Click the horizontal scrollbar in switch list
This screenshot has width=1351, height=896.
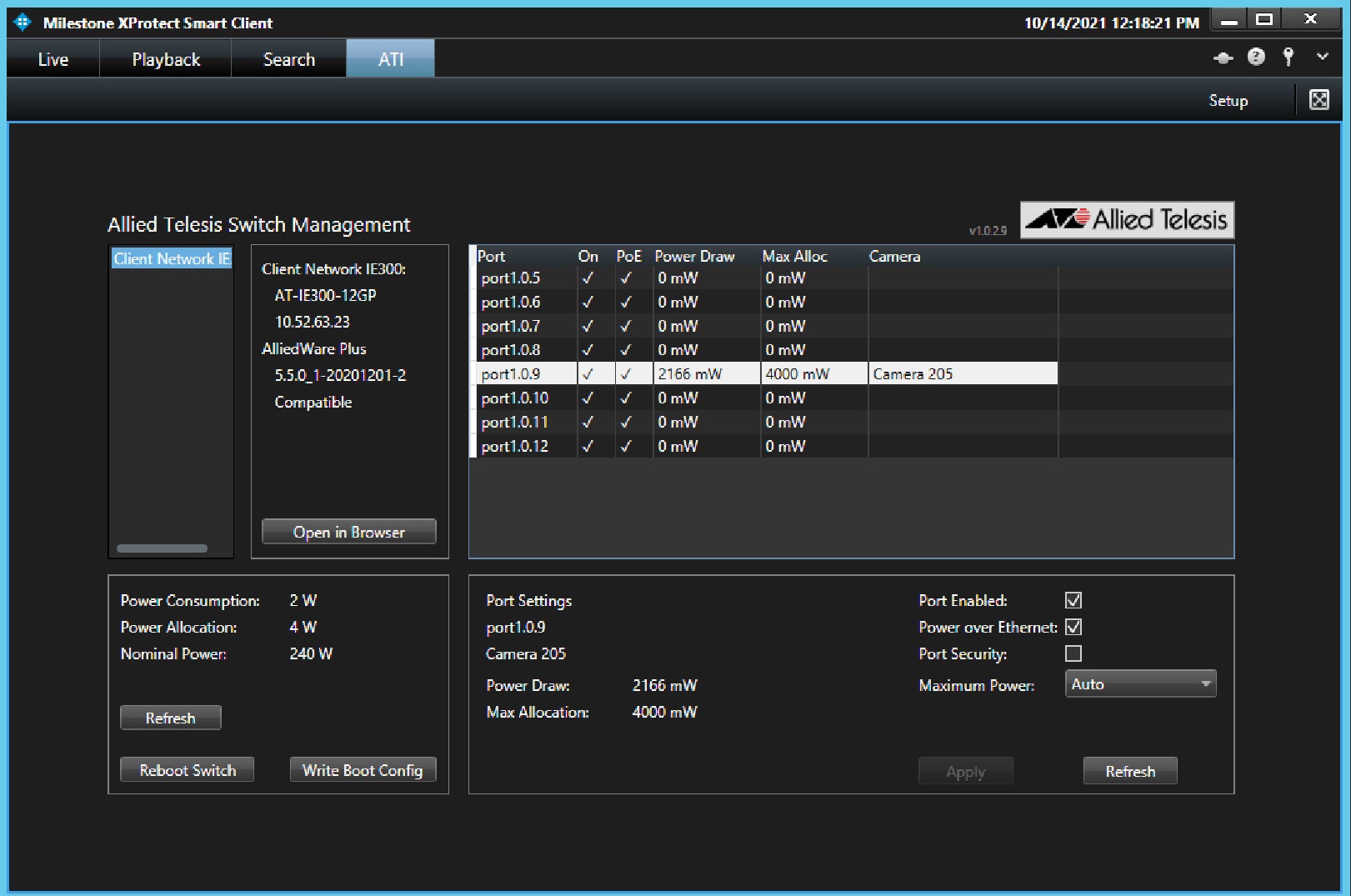coord(162,548)
